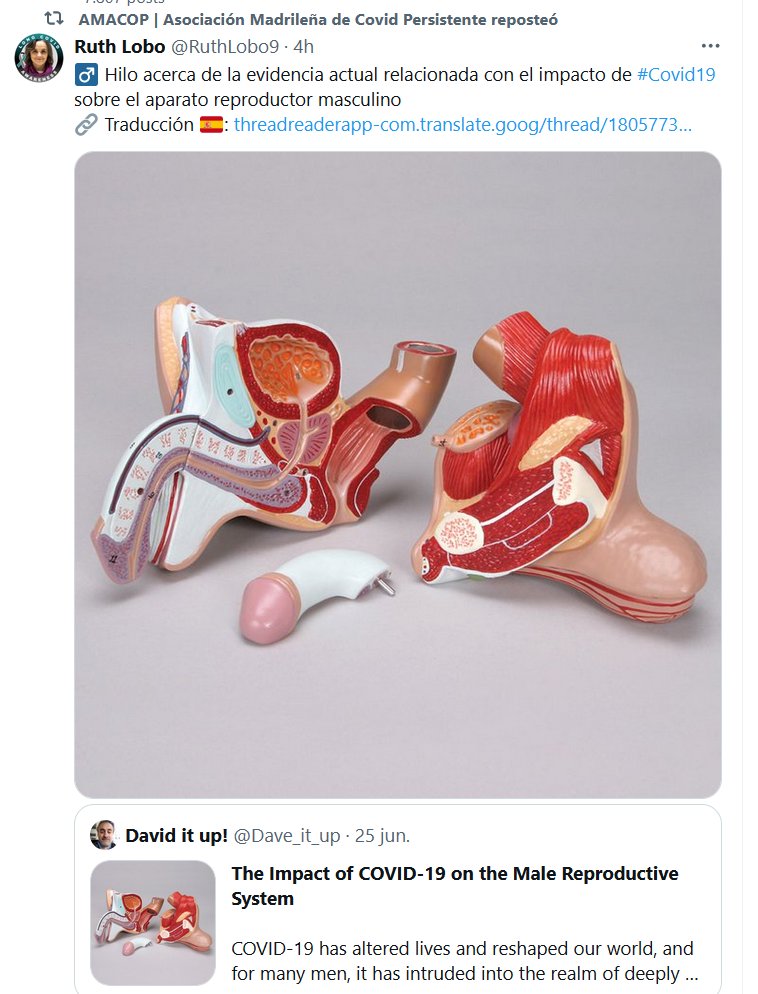Click the Spain flag emoji
Viewport: 758px width, 994px height.
pos(211,125)
